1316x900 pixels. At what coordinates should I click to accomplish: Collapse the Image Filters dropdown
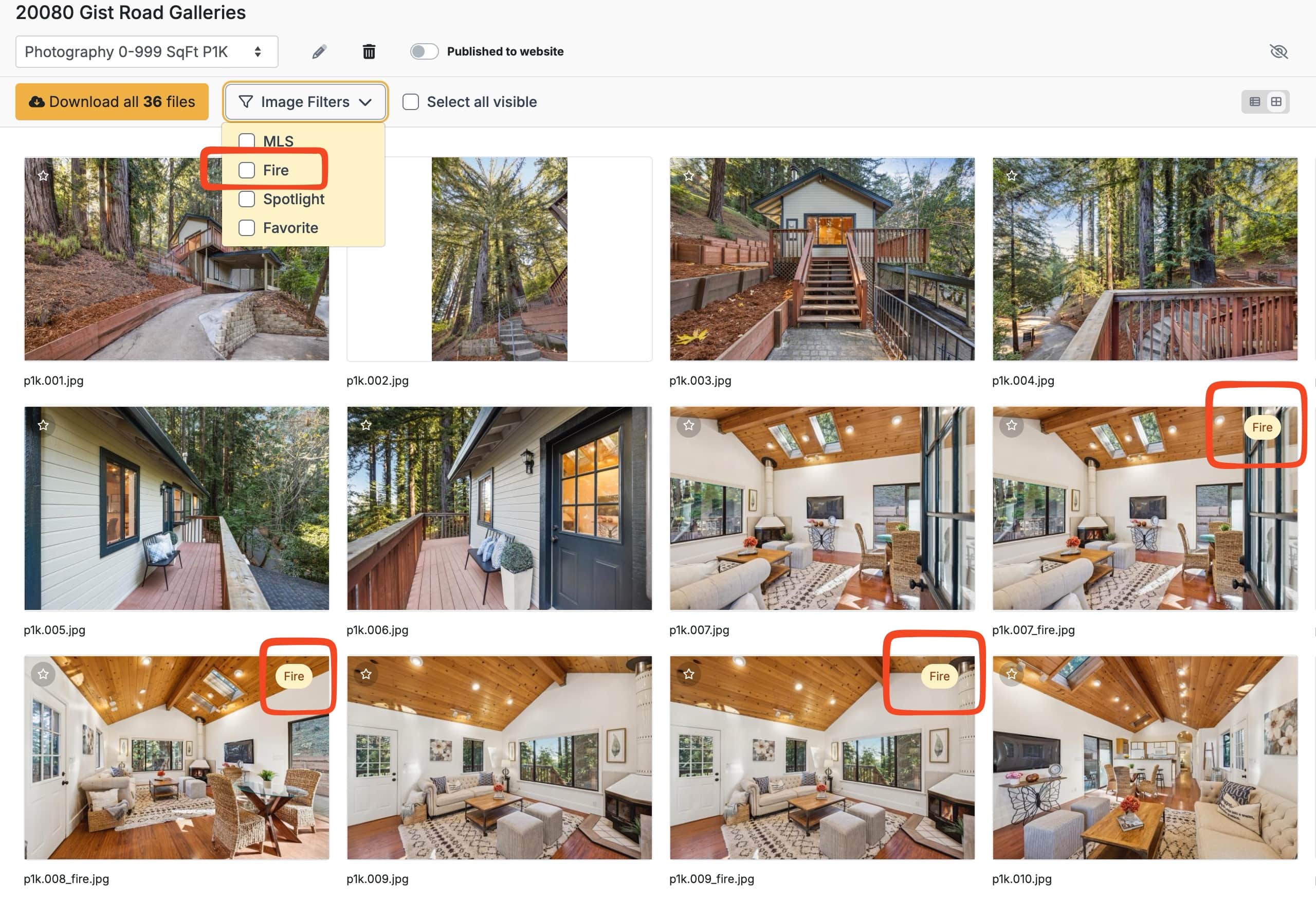coord(305,102)
